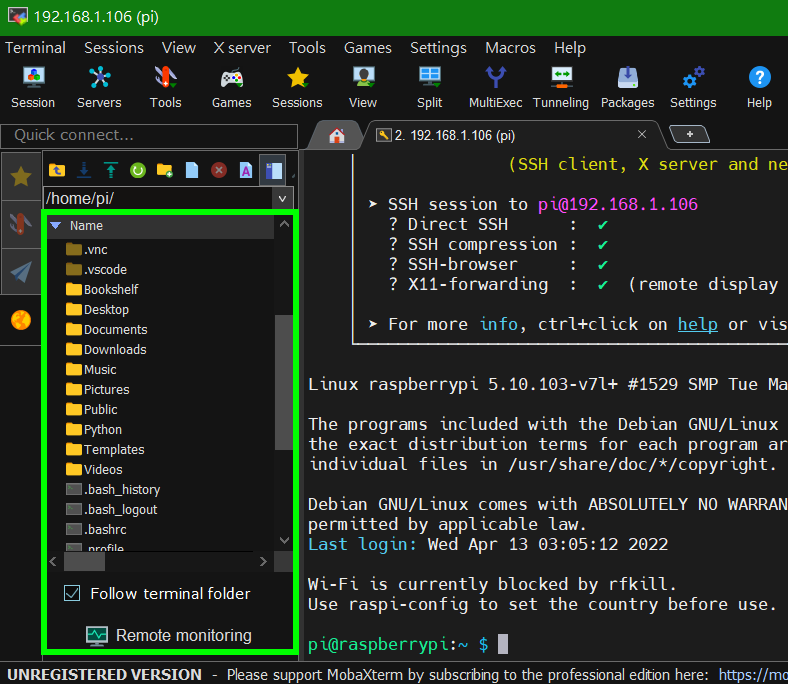Open the Sessions menu
The image size is (788, 684).
click(114, 48)
